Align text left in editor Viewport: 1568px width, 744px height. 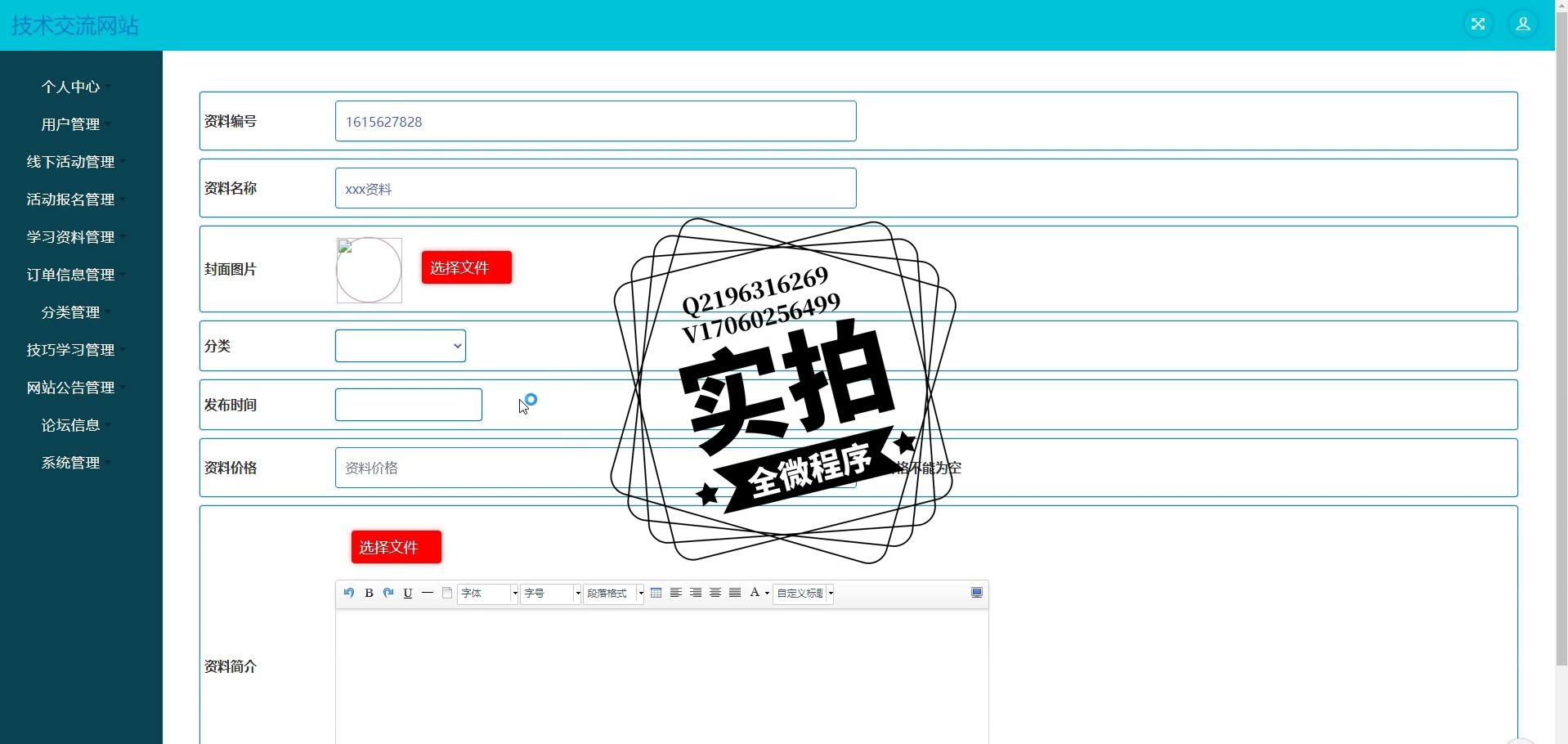676,593
